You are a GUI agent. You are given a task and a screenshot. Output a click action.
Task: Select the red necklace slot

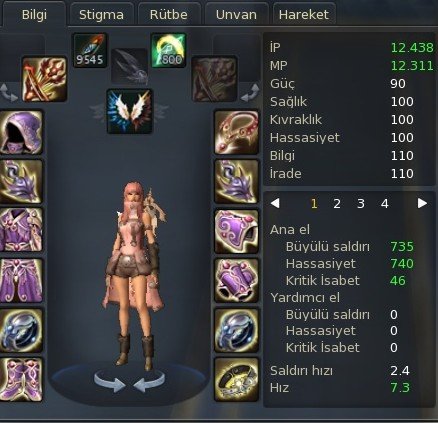[236, 132]
